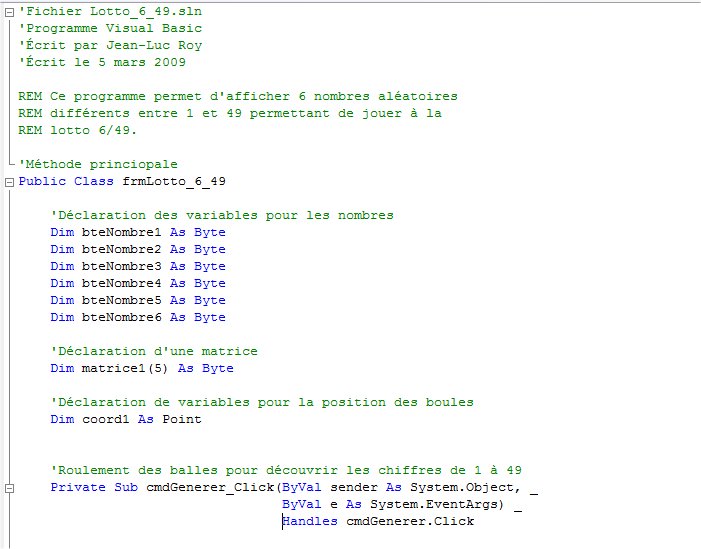The width and height of the screenshot is (701, 549).
Task: Click the line 'REM lotto 6/49.'
Action: click(x=77, y=130)
